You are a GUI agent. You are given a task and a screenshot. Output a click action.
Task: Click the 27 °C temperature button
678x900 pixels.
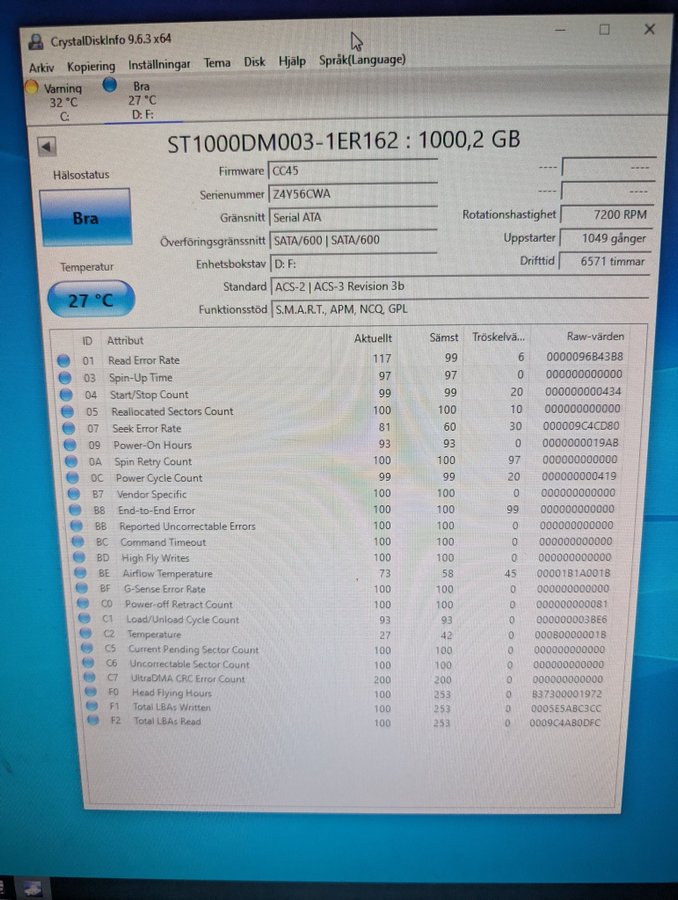point(91,300)
